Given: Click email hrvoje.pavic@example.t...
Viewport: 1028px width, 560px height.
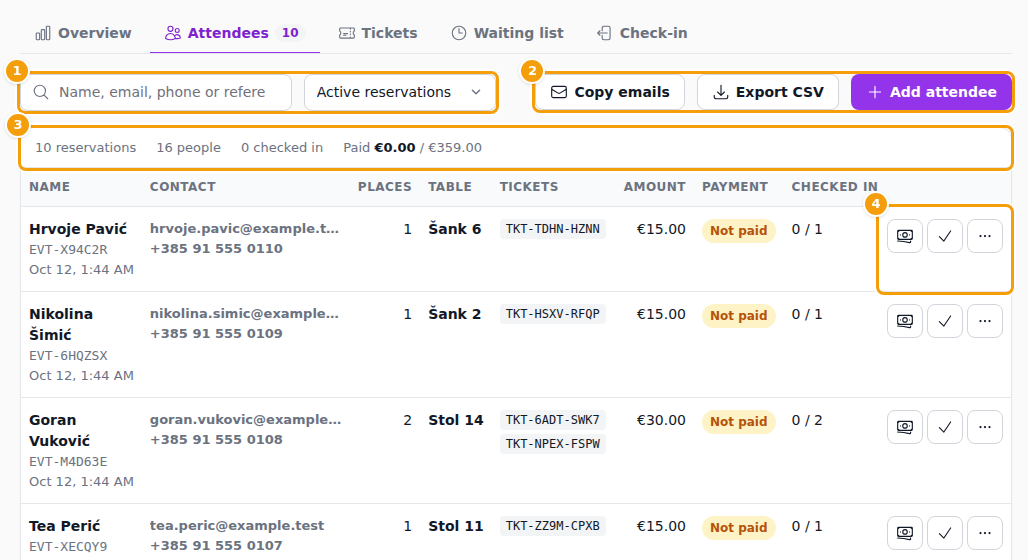Looking at the screenshot, I should click(x=245, y=229).
